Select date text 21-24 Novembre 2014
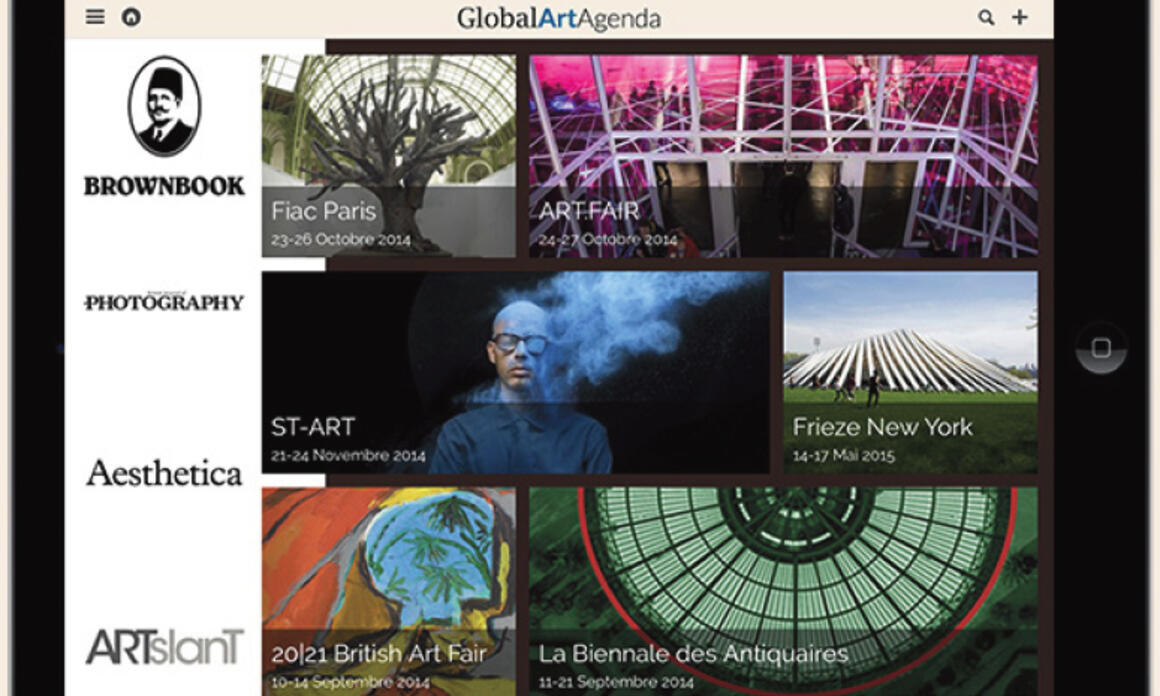This screenshot has height=696, width=1160. [348, 456]
